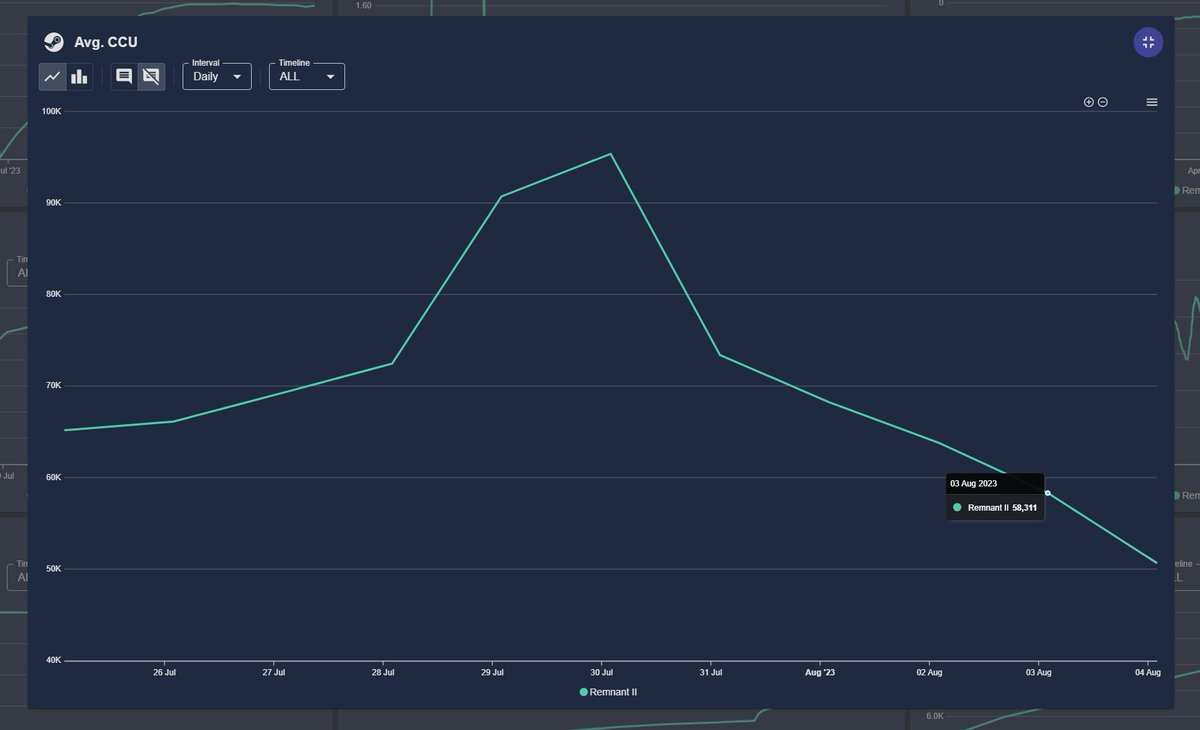Click the 28 Jul x-axis label

tap(383, 673)
